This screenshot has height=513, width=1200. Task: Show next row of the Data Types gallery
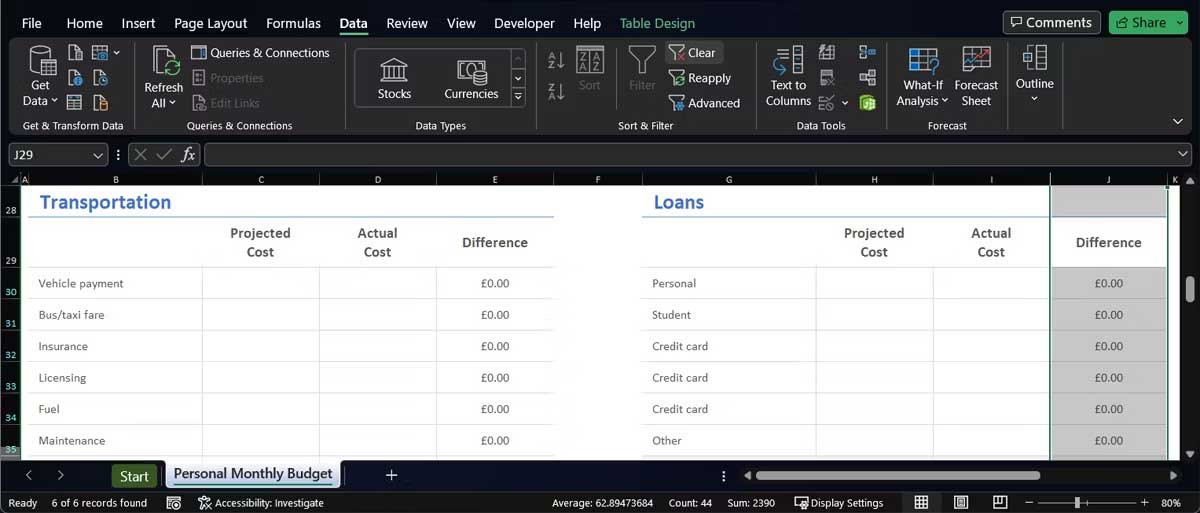pos(518,78)
